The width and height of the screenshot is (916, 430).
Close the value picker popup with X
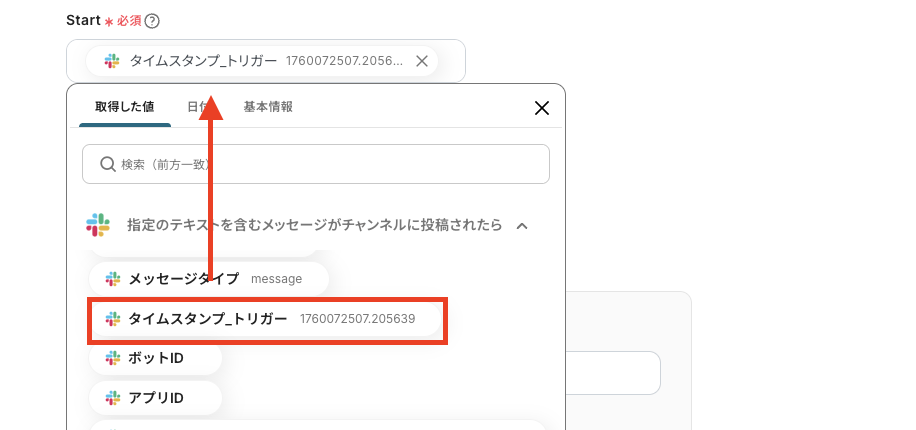click(x=542, y=108)
